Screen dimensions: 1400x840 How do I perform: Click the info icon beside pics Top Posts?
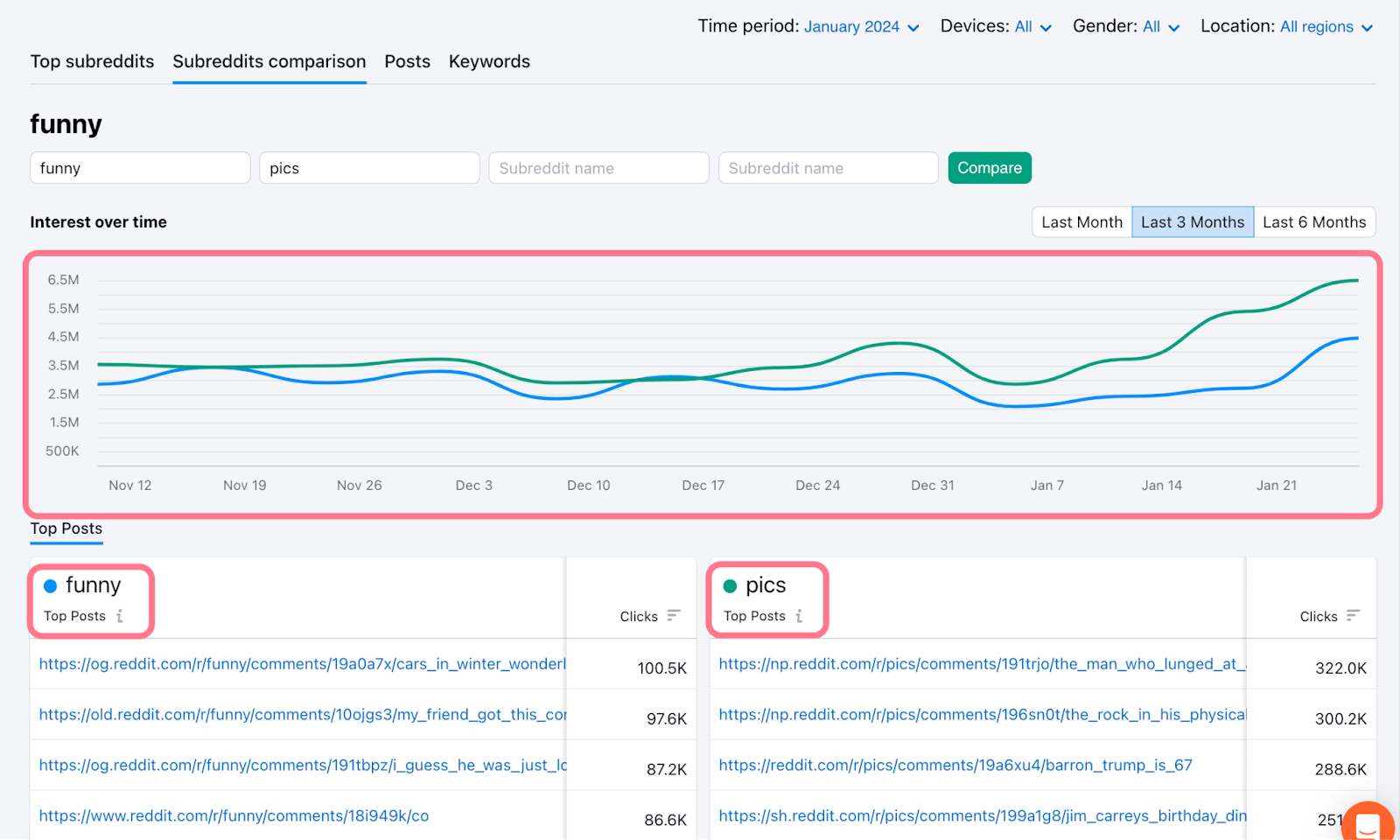pos(799,616)
